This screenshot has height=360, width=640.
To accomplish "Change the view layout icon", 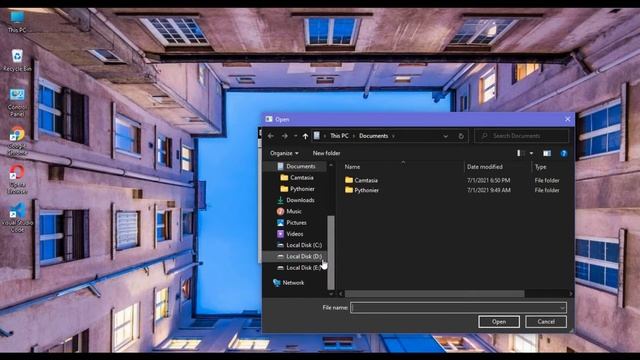I will (520, 153).
